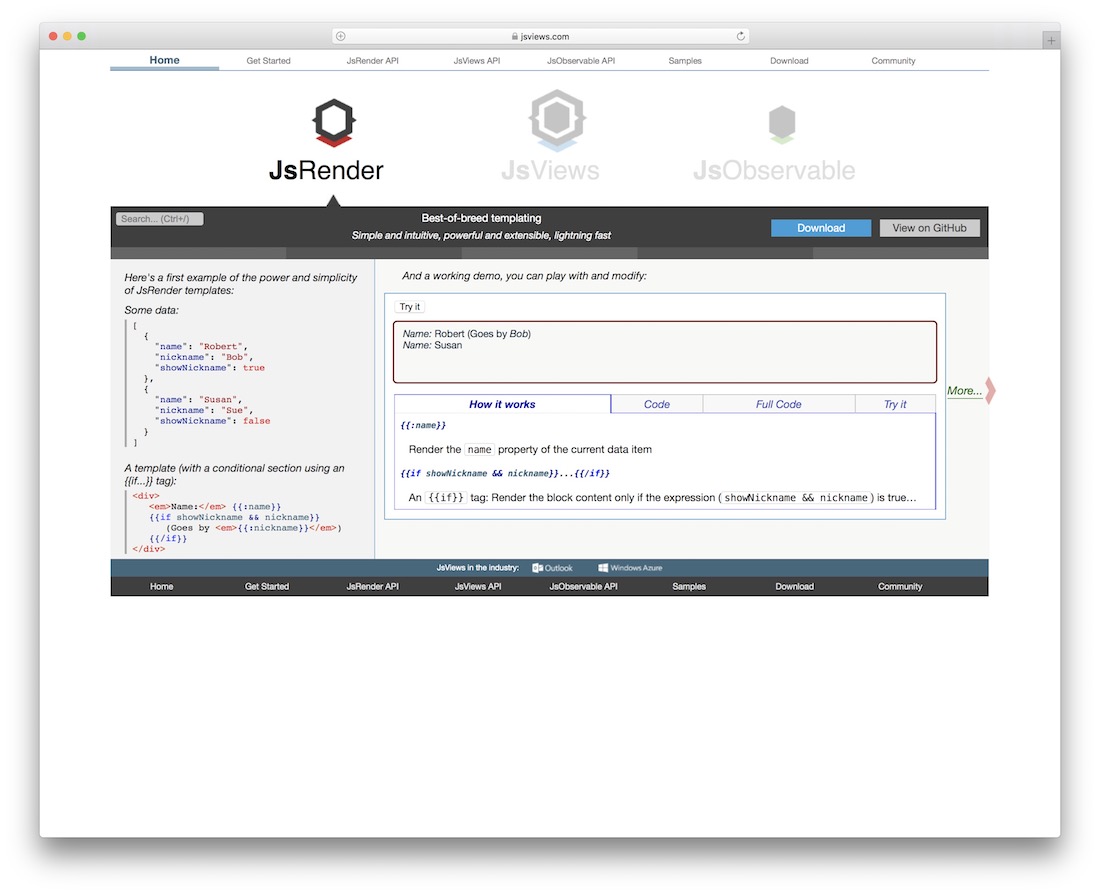Select the JsObservable hexagon logo
The width and height of the screenshot is (1100, 894).
(x=781, y=123)
